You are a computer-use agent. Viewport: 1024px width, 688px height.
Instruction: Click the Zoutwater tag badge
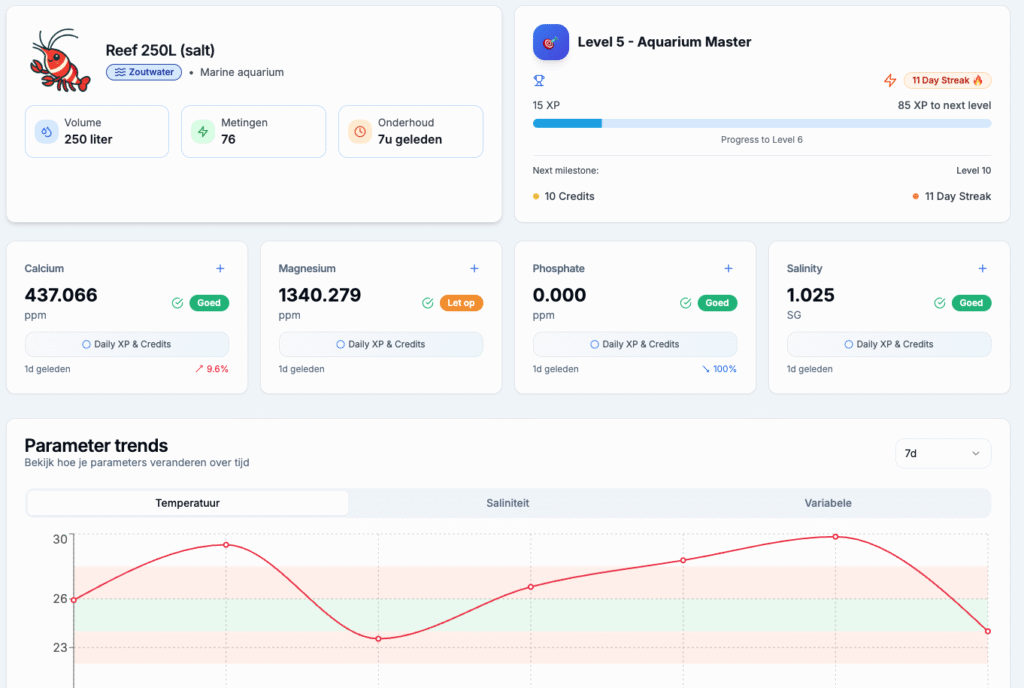pyautogui.click(x=148, y=72)
